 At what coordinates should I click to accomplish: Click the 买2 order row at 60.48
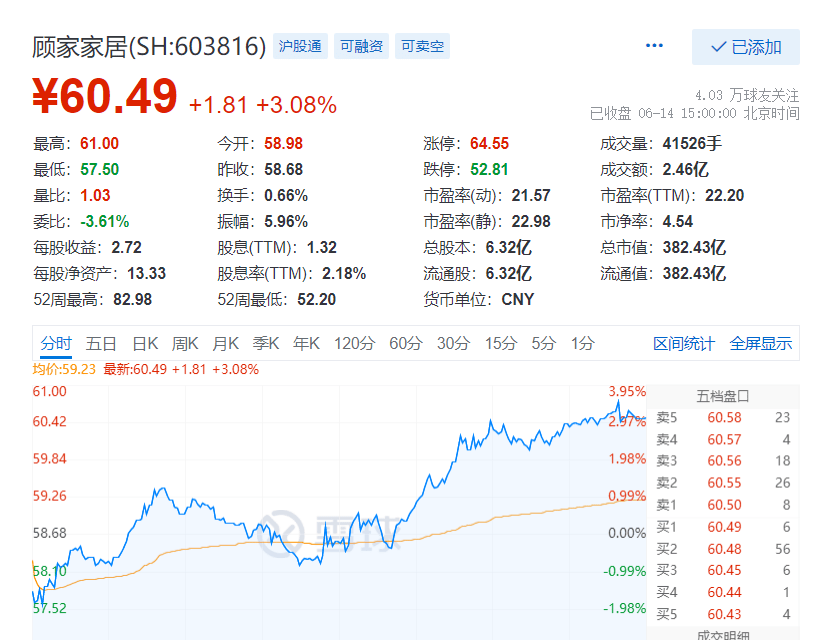click(723, 549)
